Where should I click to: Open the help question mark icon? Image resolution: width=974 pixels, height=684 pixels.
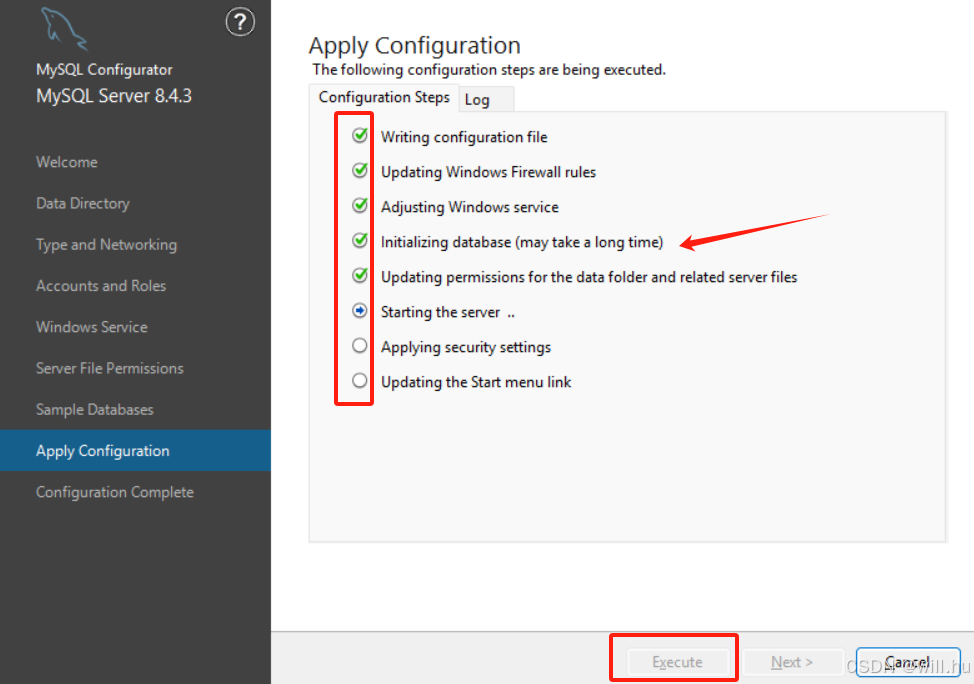240,22
